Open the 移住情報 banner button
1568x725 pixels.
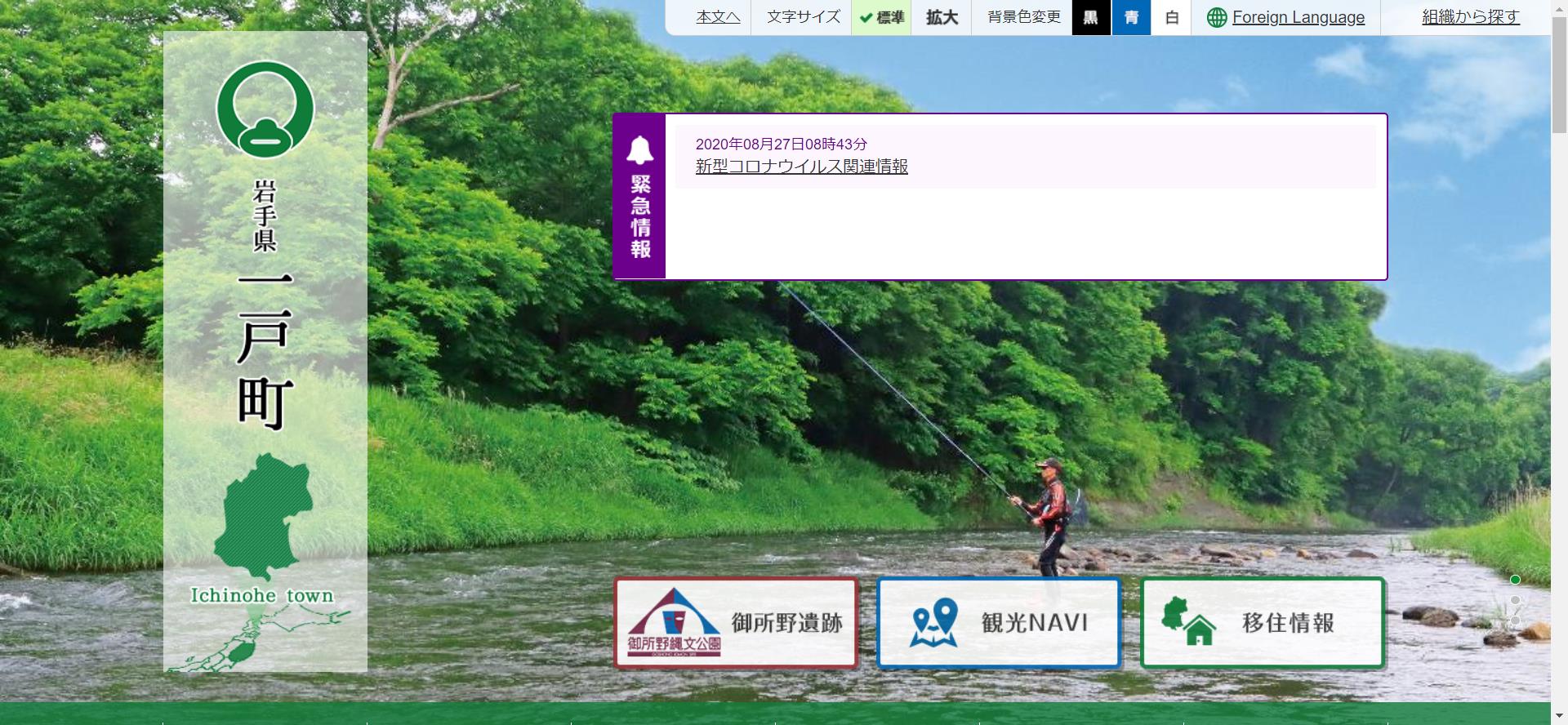1263,623
